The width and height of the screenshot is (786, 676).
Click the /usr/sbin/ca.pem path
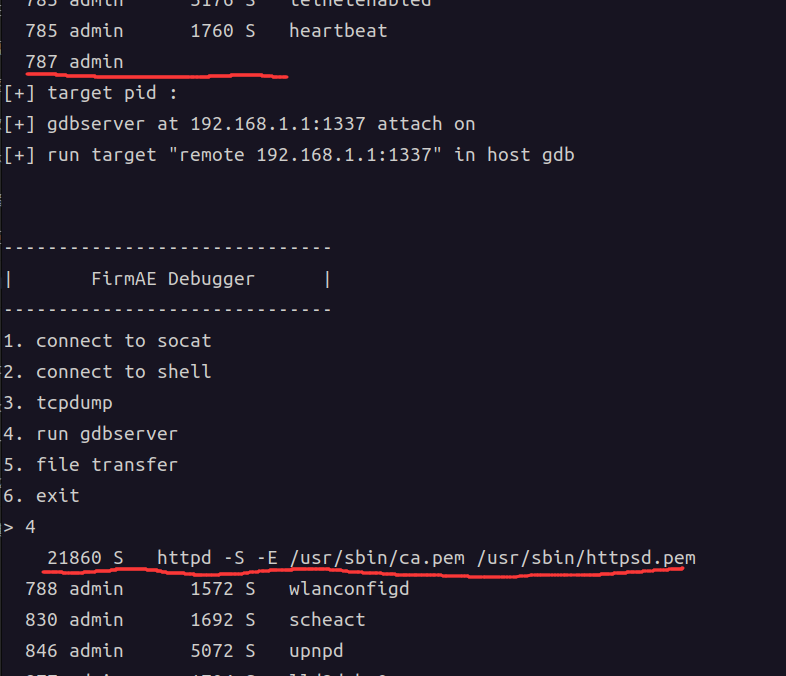[x=377, y=557]
